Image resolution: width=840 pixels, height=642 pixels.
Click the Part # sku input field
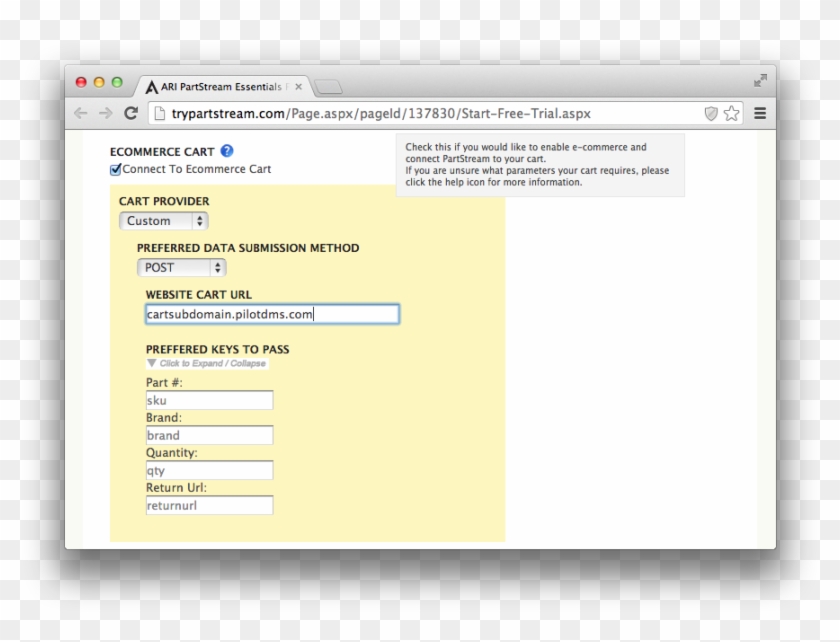pos(209,400)
